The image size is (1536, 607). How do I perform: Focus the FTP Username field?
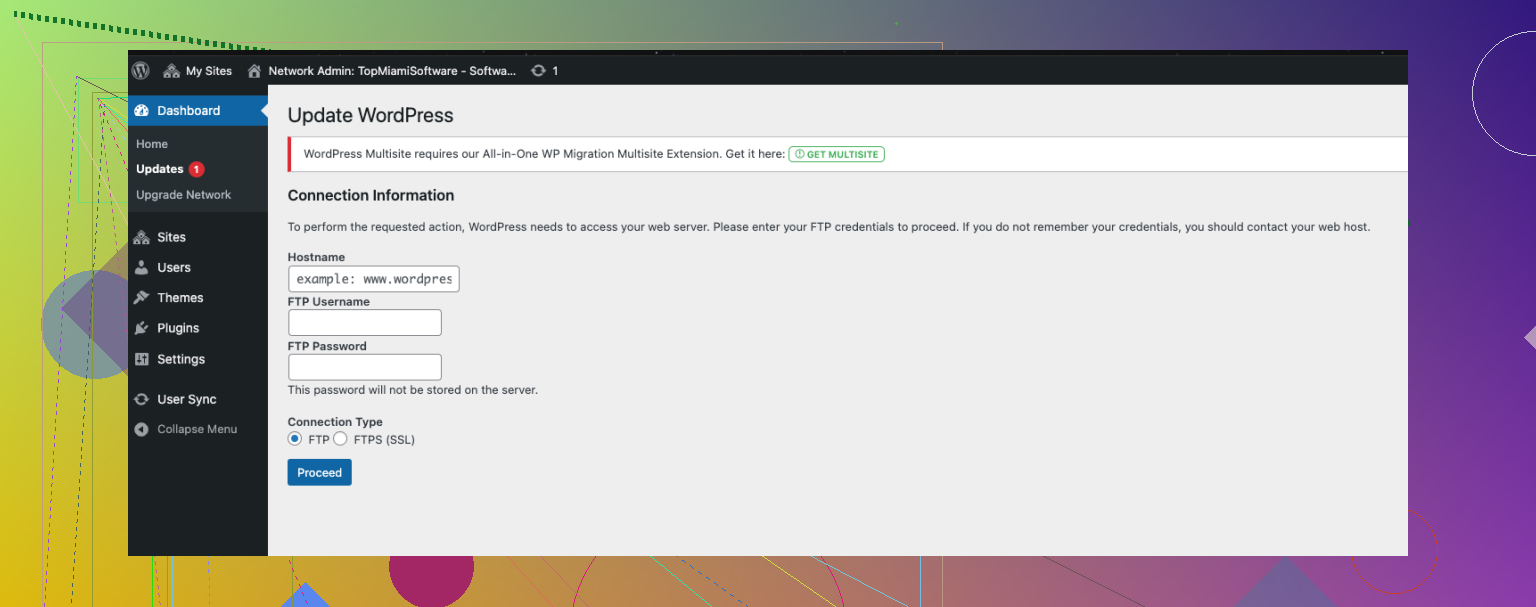364,322
